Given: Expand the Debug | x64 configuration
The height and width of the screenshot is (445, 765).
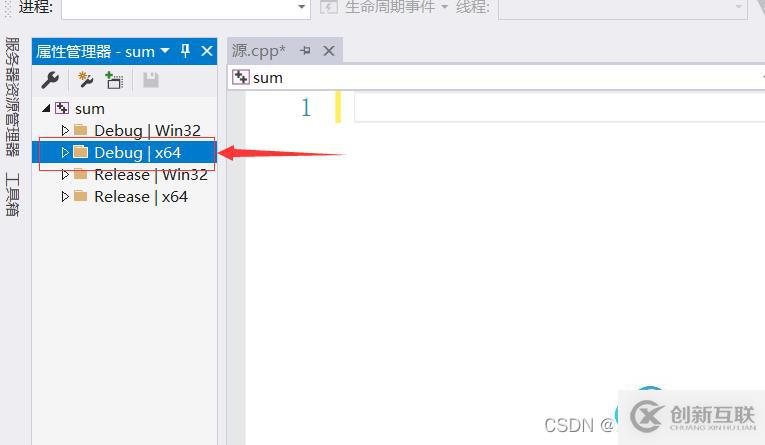Looking at the screenshot, I should pyautogui.click(x=65, y=152).
